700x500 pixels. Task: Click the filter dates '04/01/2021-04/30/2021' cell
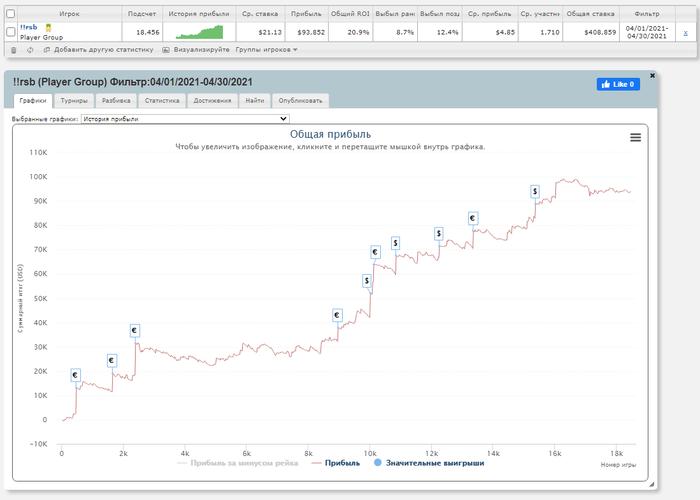tap(647, 32)
